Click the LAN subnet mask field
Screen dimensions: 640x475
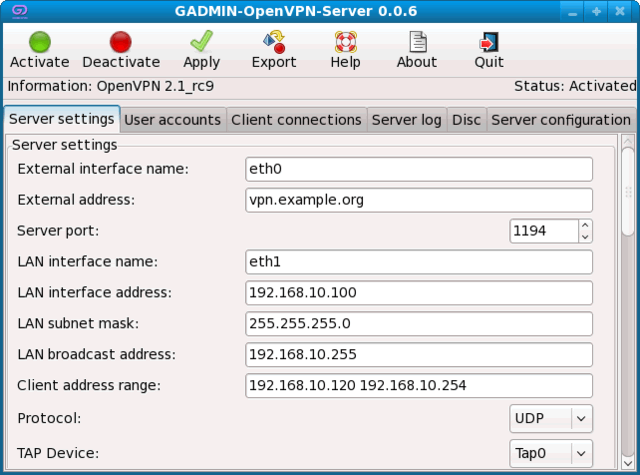click(419, 324)
